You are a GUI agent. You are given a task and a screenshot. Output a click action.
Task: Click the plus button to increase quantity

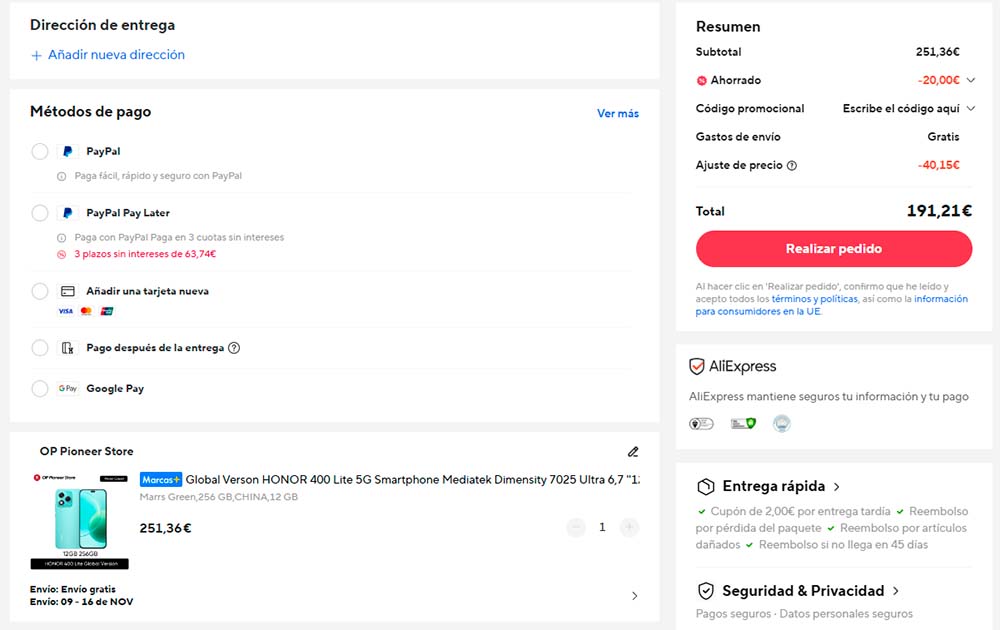(629, 527)
